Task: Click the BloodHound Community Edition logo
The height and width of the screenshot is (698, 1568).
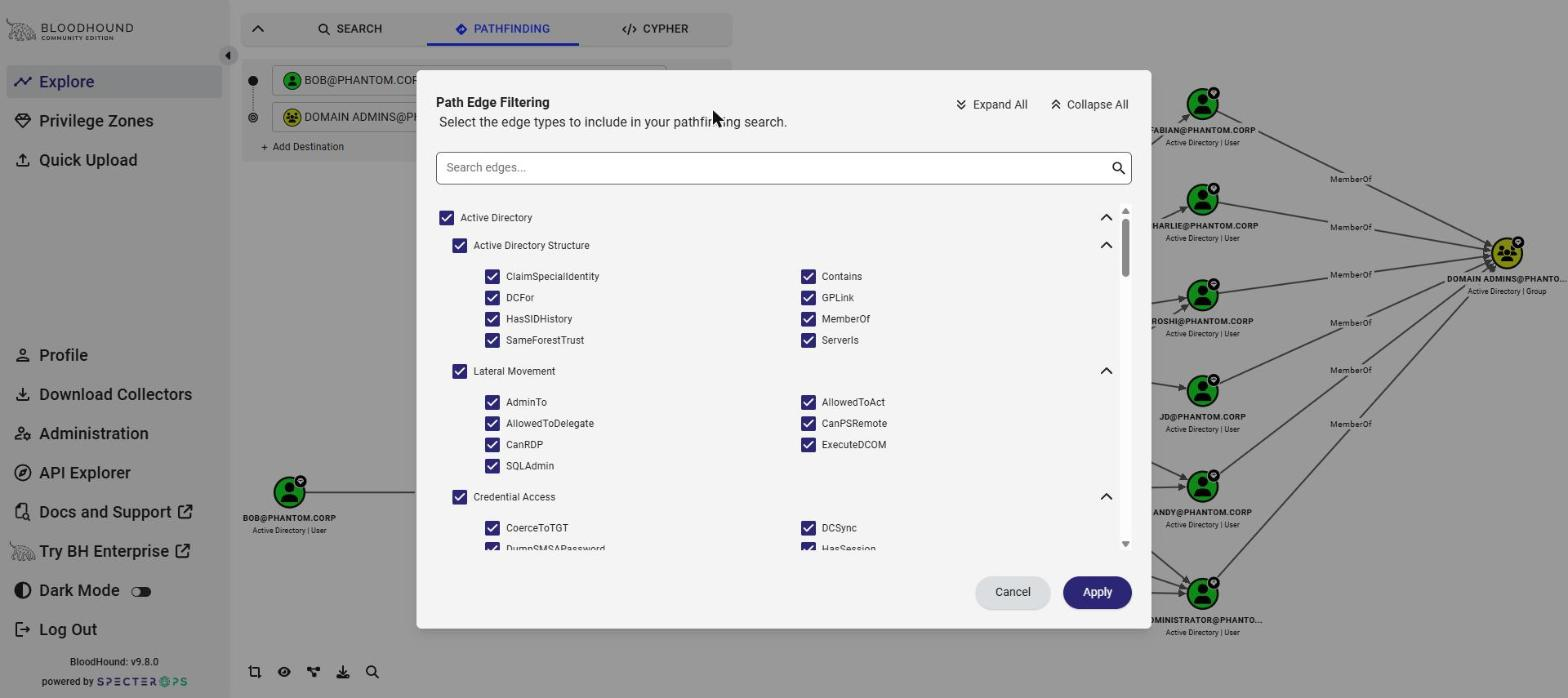Action: click(70, 30)
